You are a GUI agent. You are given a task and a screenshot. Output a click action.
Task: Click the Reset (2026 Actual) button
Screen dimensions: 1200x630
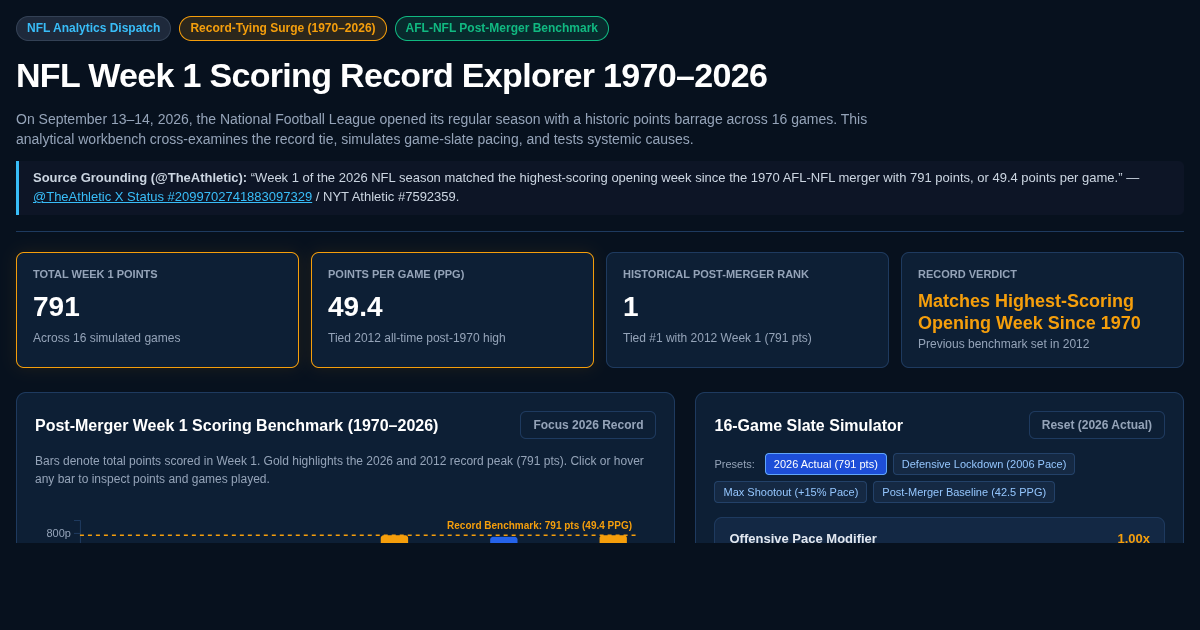click(x=1097, y=425)
